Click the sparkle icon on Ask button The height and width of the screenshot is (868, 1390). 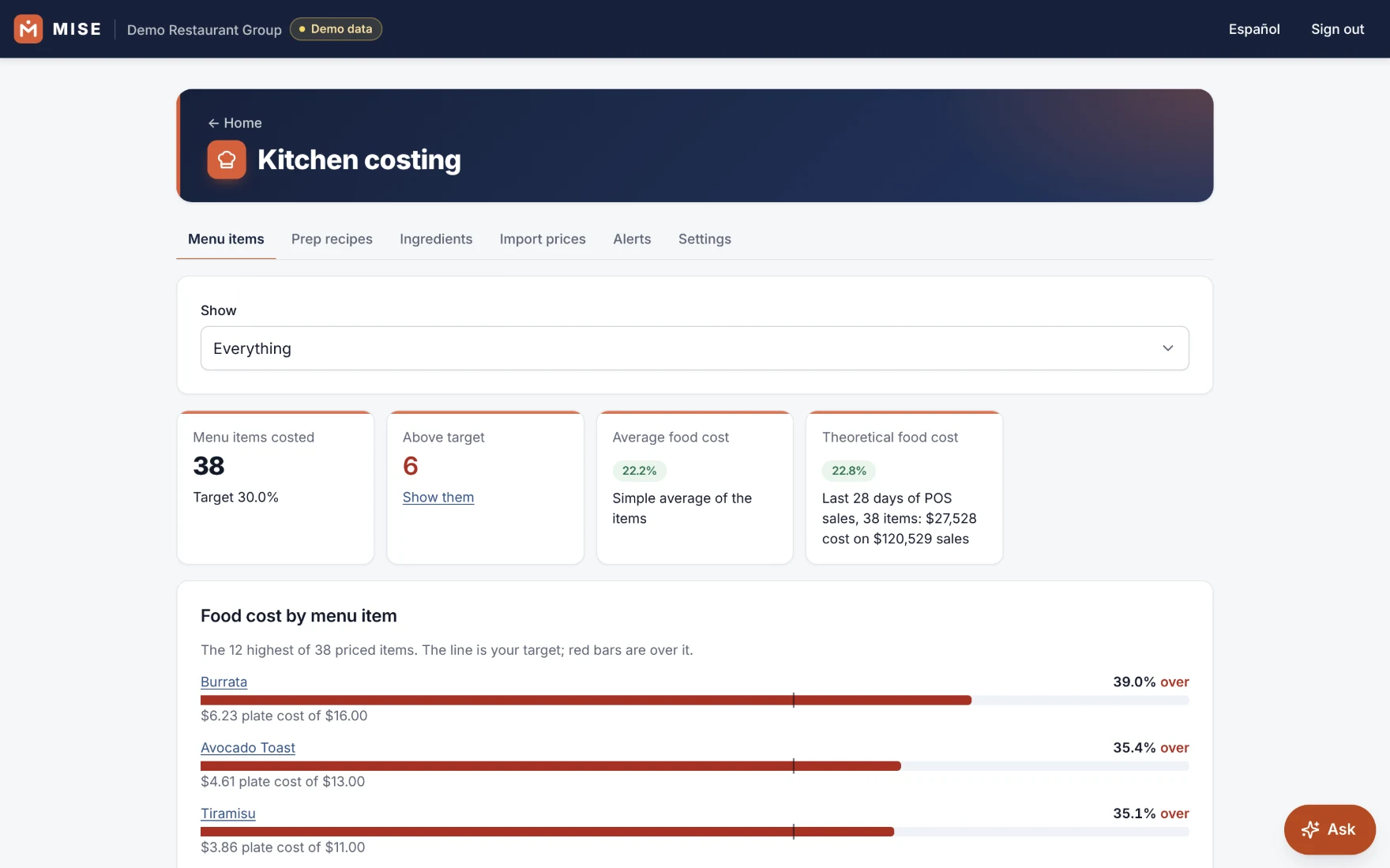click(x=1310, y=829)
